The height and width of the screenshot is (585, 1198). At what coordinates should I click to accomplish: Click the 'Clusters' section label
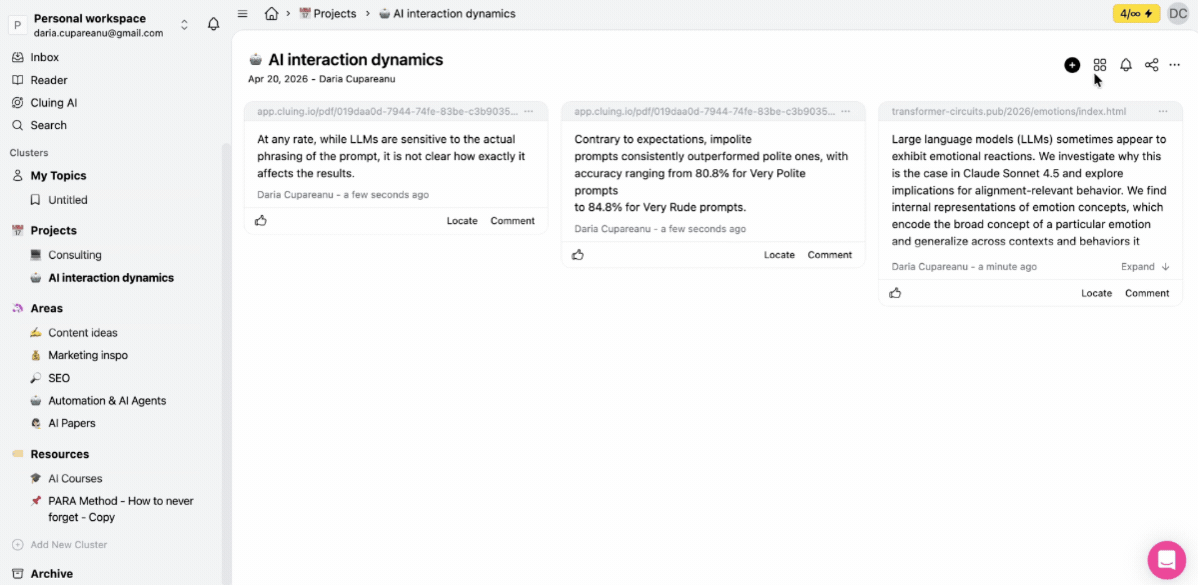point(29,153)
